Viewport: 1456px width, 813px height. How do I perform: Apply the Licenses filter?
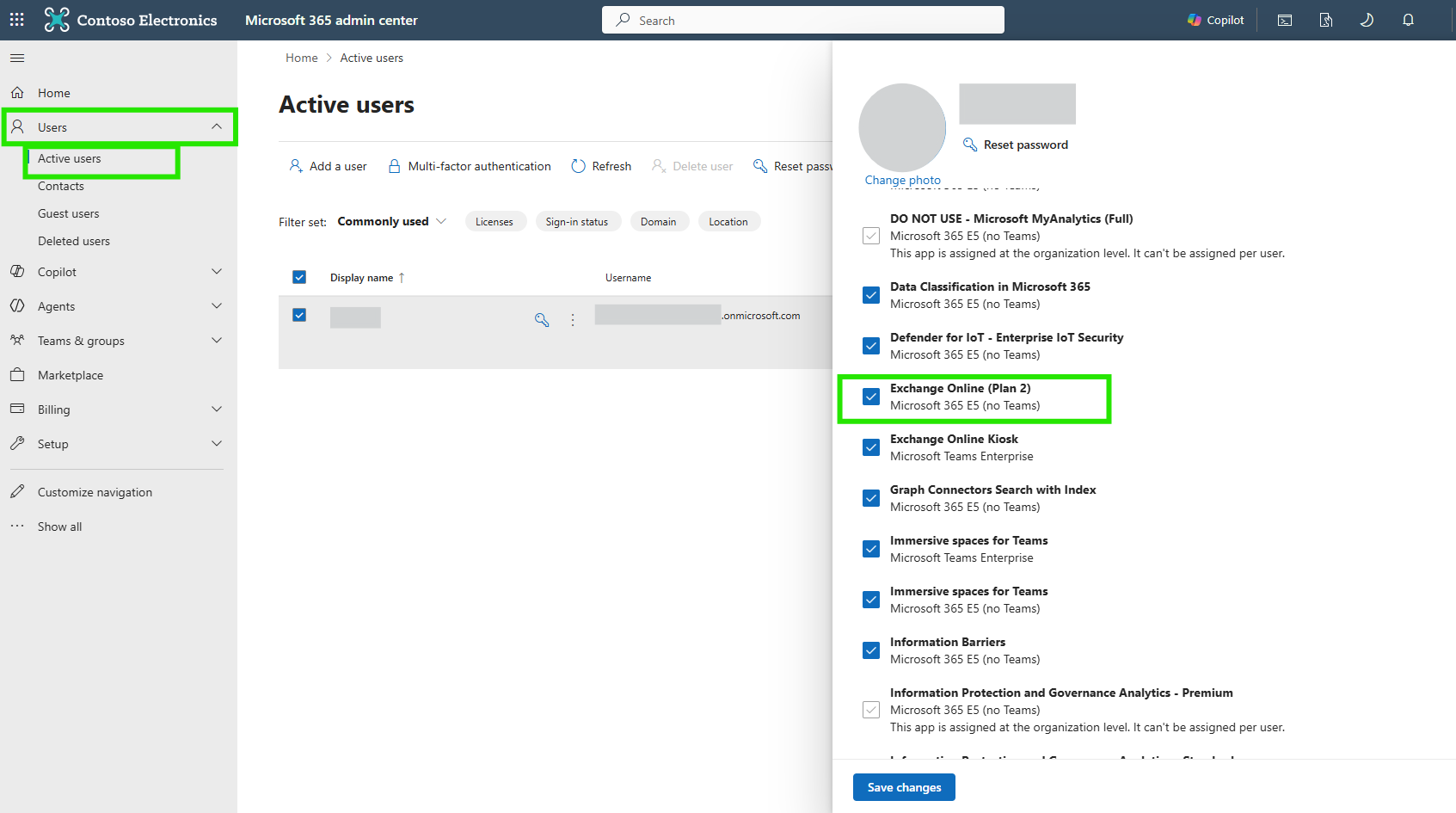point(495,222)
